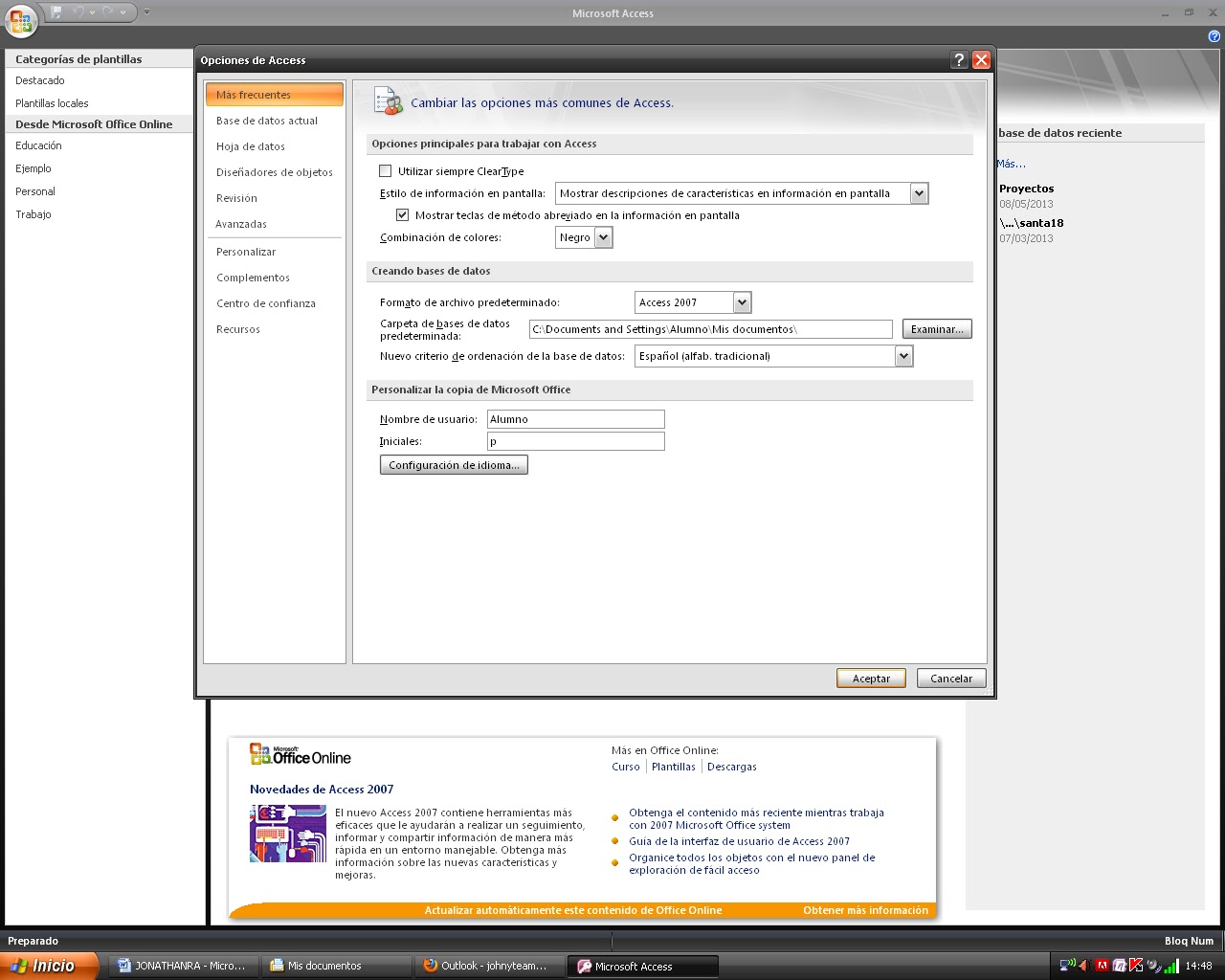
Task: Click the green signal strength bars icon
Action: 1170,965
